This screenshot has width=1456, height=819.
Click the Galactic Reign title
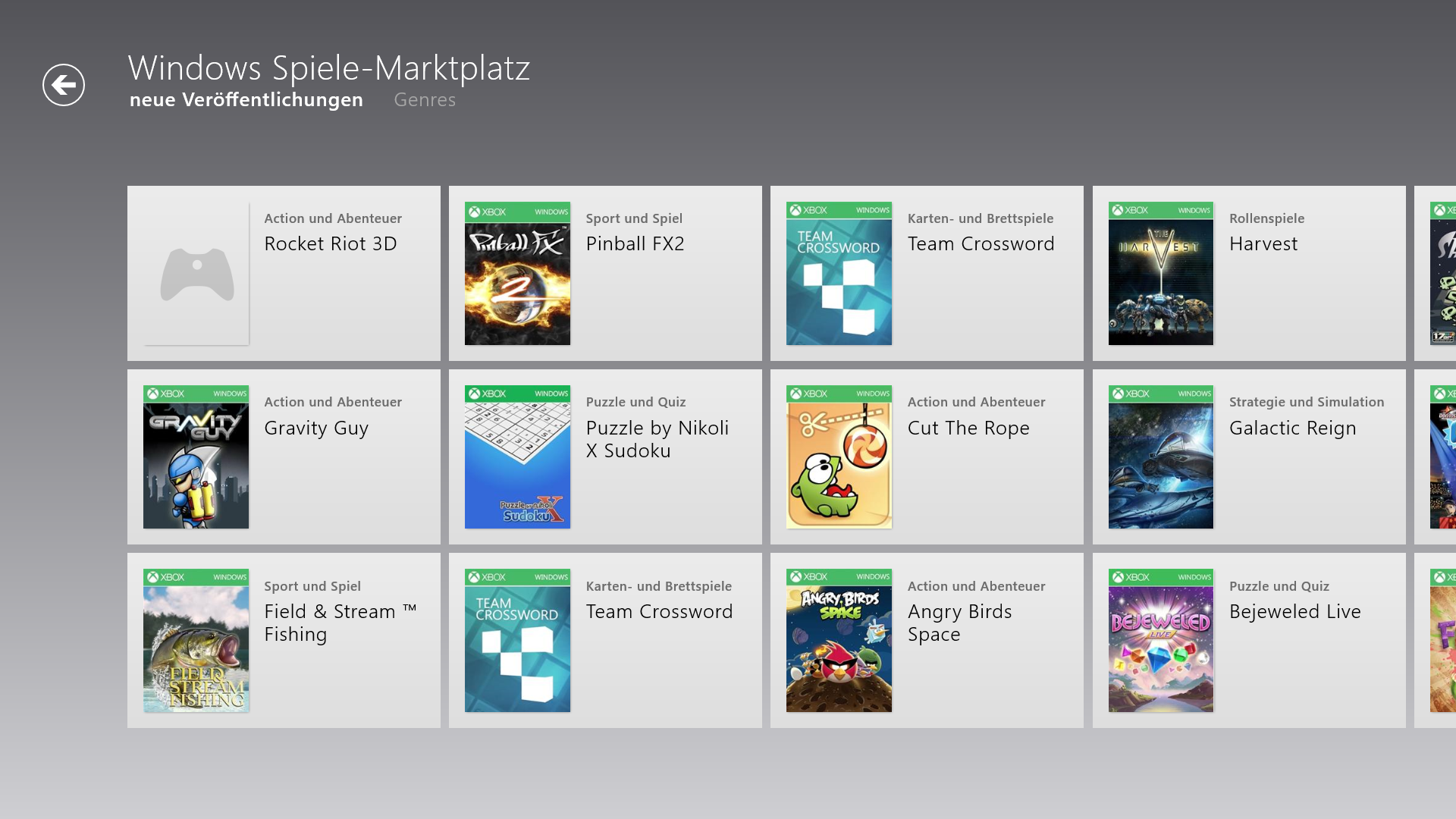tap(1293, 428)
